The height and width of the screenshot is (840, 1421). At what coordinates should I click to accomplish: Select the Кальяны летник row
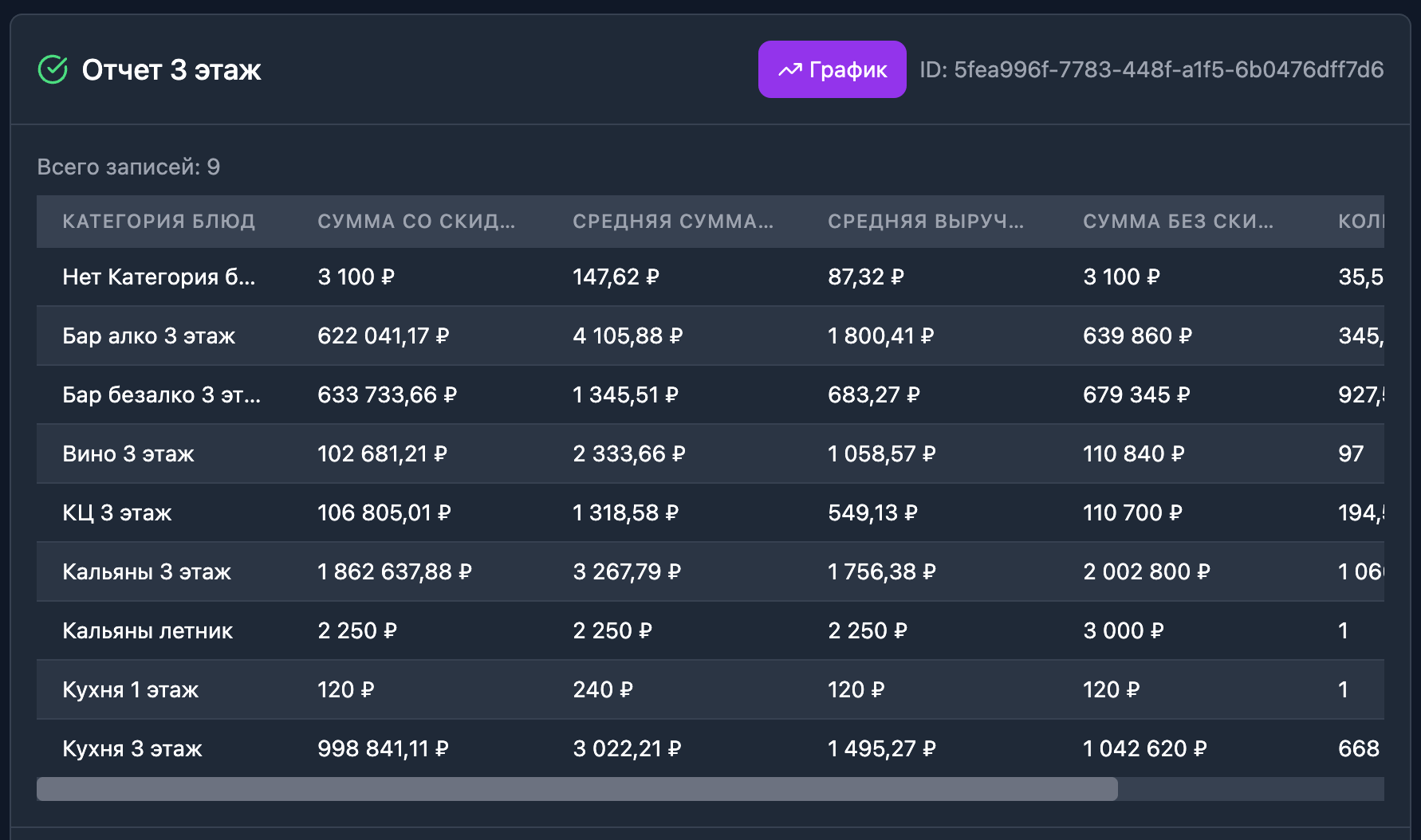(x=148, y=631)
